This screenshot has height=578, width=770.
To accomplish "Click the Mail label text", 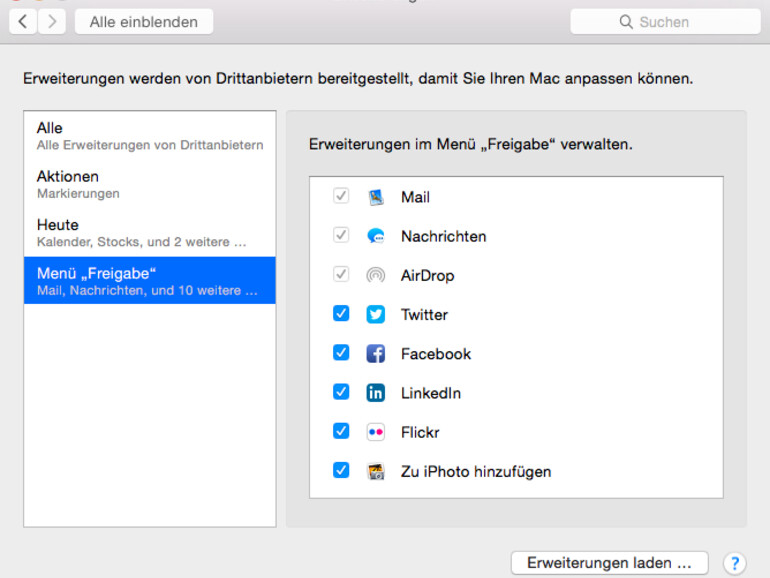I will (415, 197).
